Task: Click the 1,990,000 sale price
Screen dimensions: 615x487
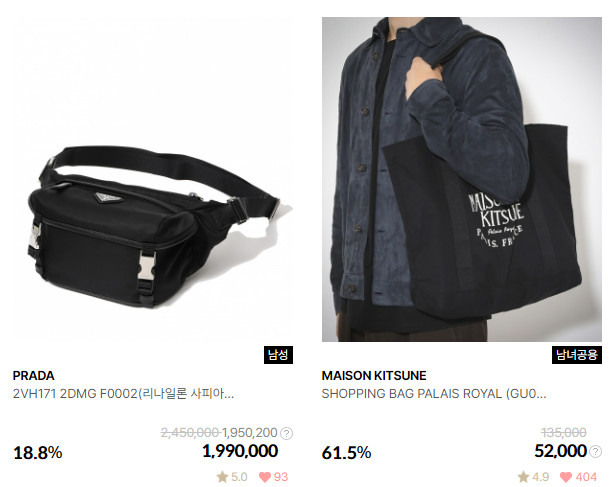Action: point(240,451)
